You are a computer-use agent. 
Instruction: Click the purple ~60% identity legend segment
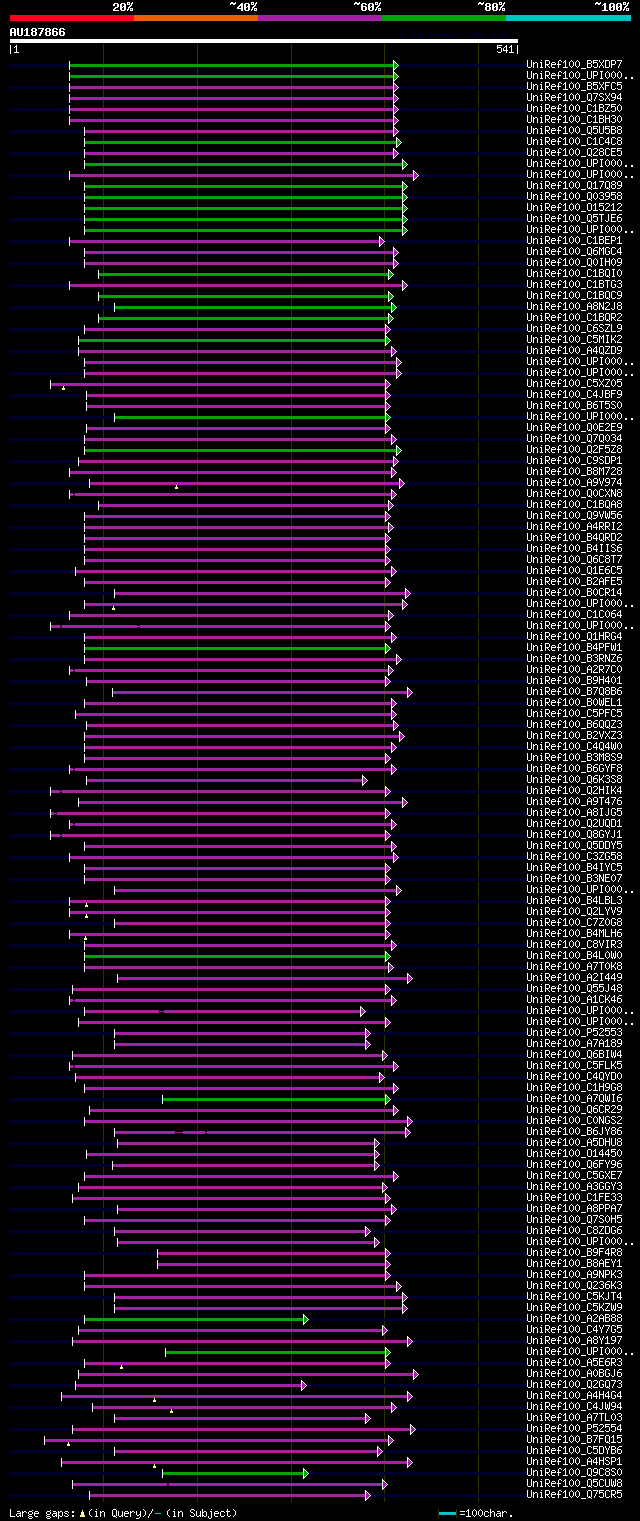320,18
